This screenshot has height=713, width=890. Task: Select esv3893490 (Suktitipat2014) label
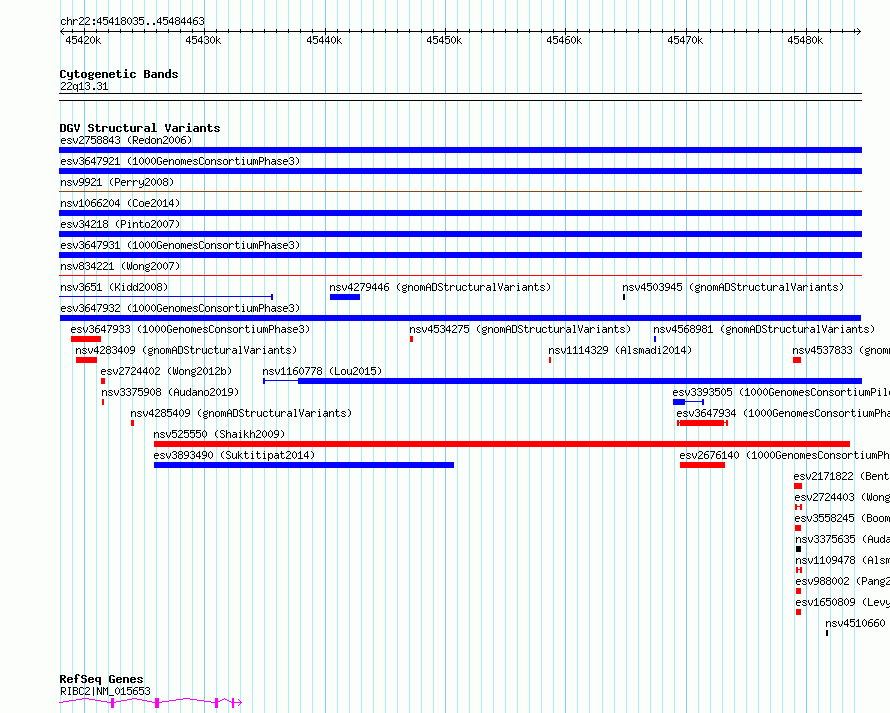pos(234,455)
